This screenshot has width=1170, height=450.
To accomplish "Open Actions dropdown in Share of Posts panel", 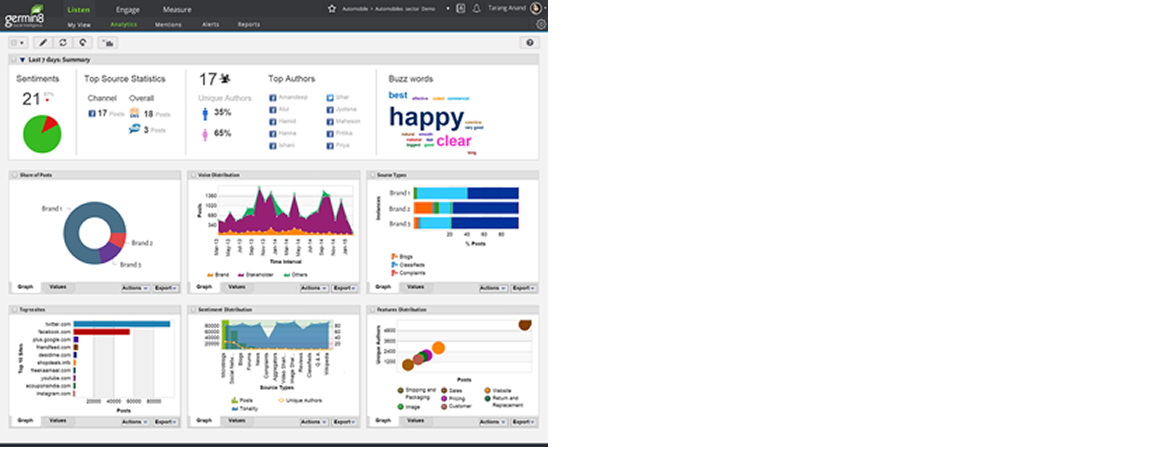I will [135, 288].
